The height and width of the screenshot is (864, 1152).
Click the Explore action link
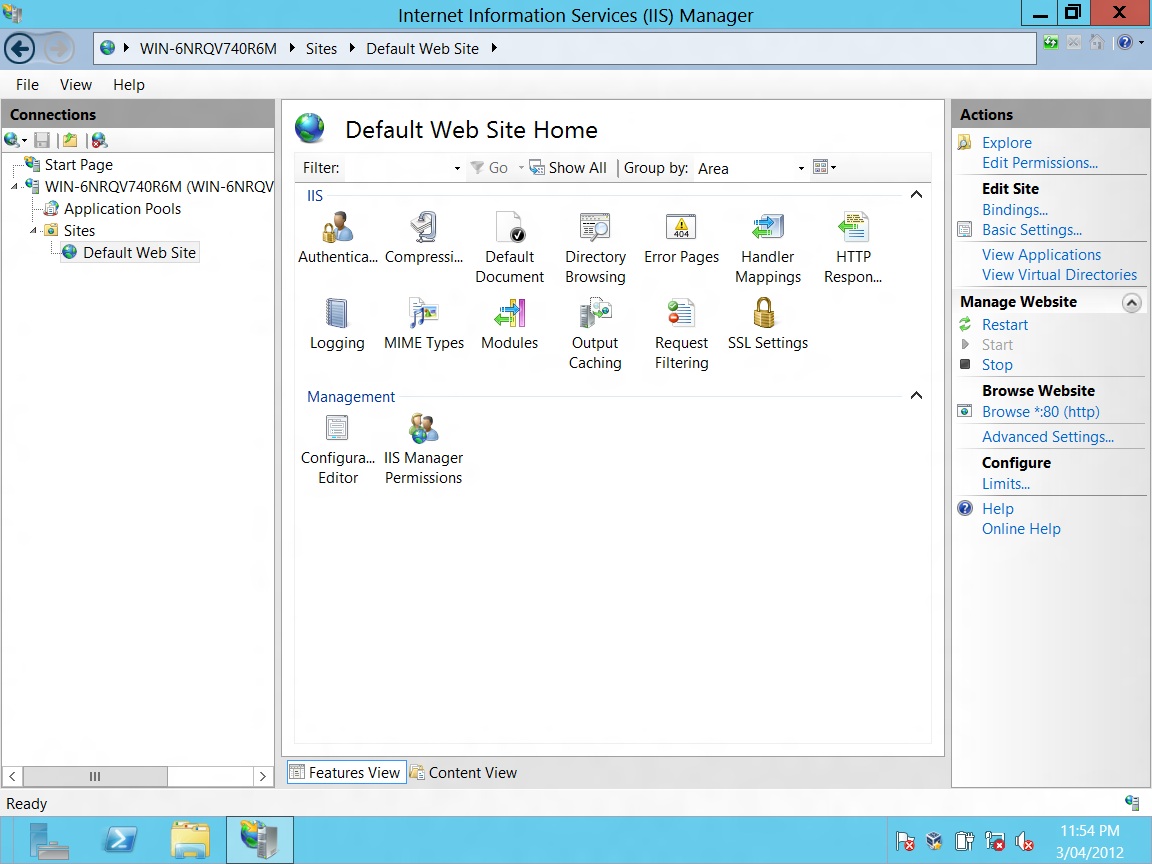[1007, 143]
